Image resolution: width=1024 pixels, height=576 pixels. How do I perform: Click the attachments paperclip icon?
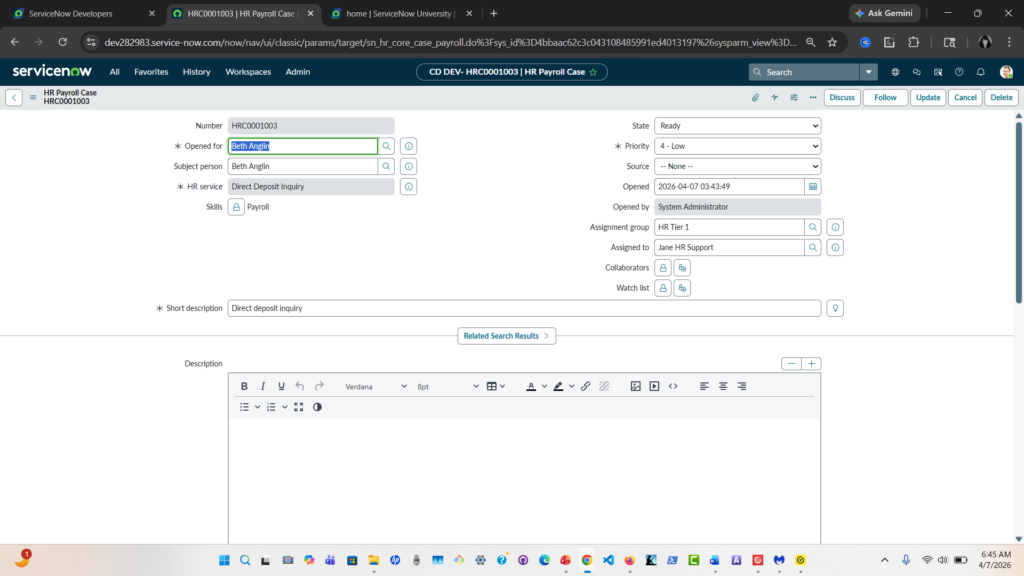tap(755, 97)
